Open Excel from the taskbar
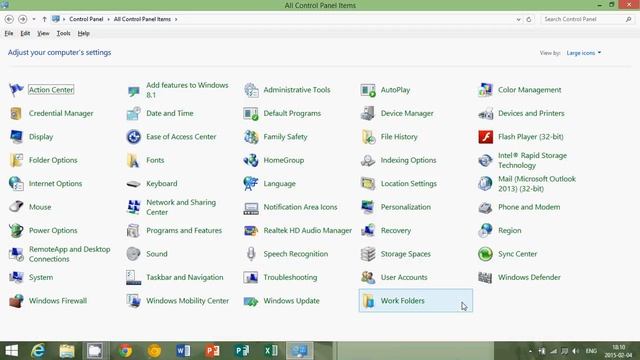The width and height of the screenshot is (640, 360). point(271,351)
